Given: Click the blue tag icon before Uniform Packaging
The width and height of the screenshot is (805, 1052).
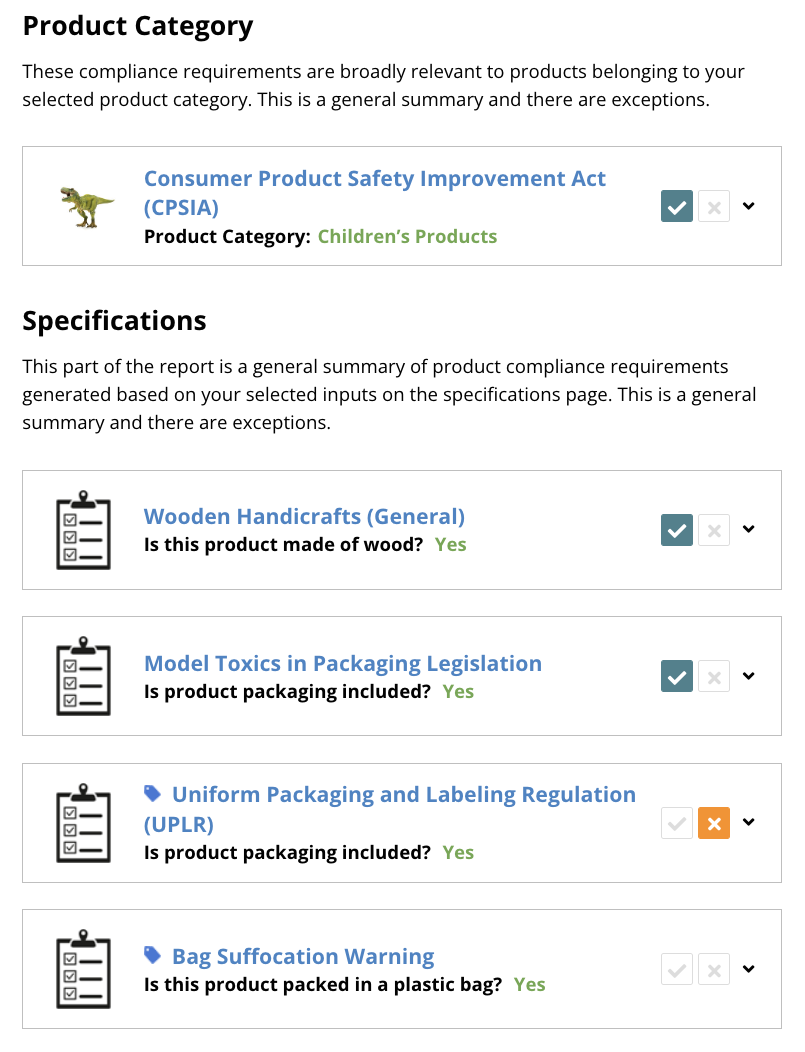Looking at the screenshot, I should [x=153, y=793].
